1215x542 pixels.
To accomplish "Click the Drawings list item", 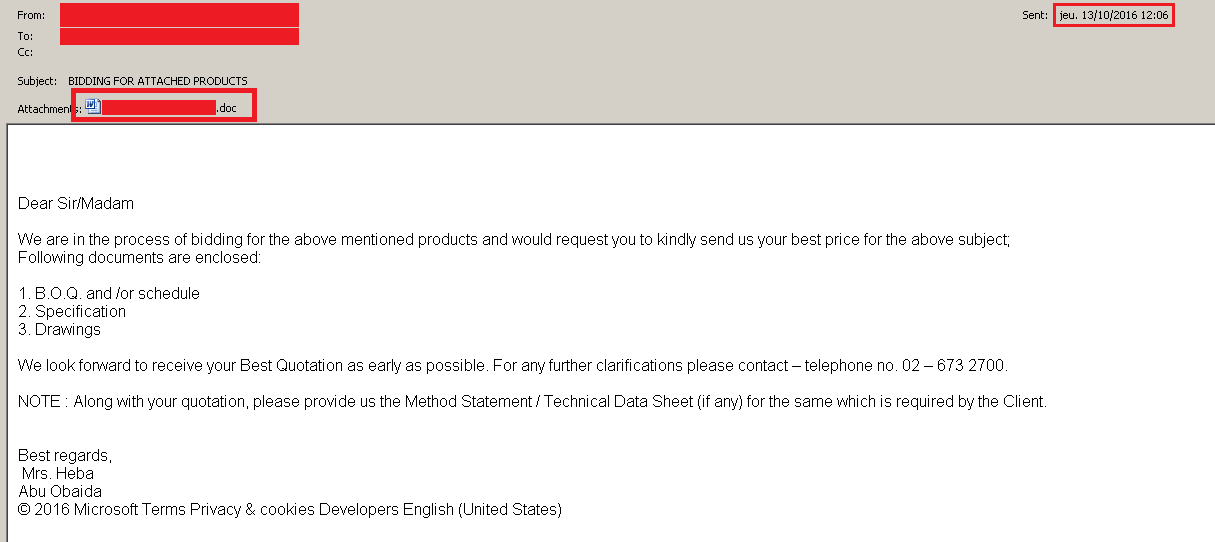I will click(59, 330).
